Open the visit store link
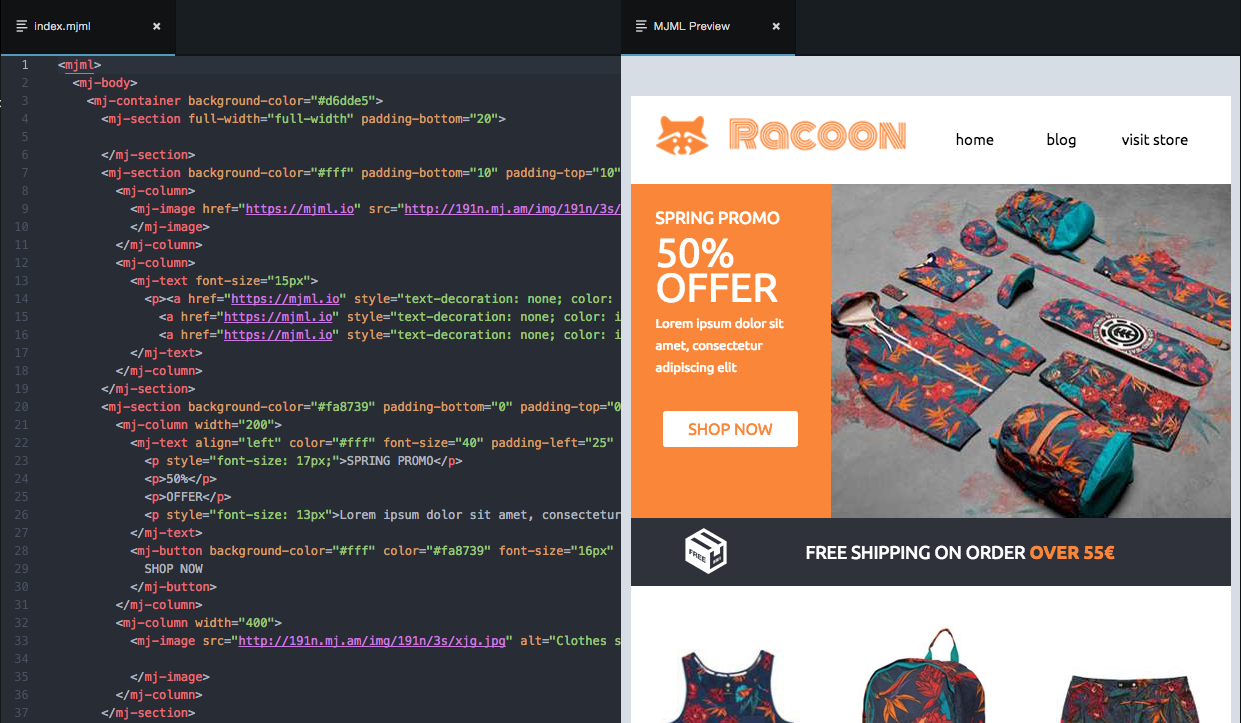This screenshot has width=1241, height=723. coord(1155,140)
